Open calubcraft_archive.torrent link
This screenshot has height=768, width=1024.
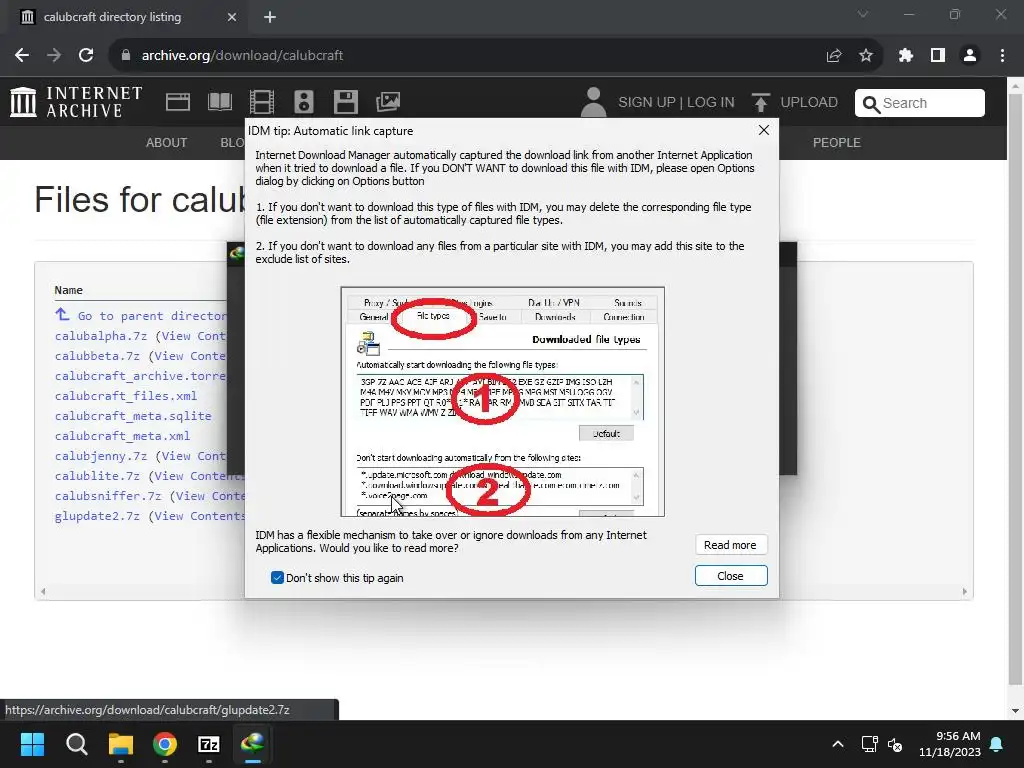pyautogui.click(x=140, y=376)
